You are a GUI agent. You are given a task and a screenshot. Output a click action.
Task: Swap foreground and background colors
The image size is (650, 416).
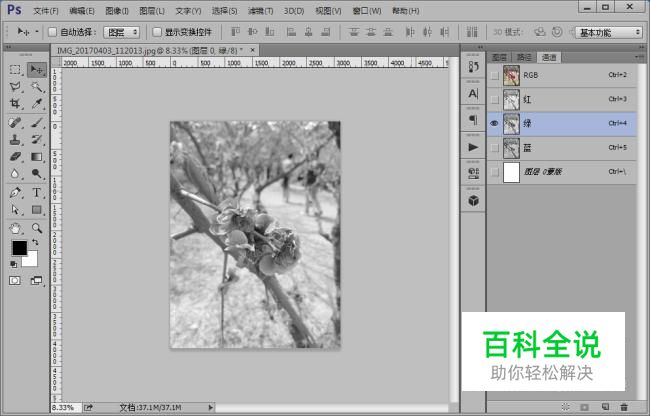[35, 242]
